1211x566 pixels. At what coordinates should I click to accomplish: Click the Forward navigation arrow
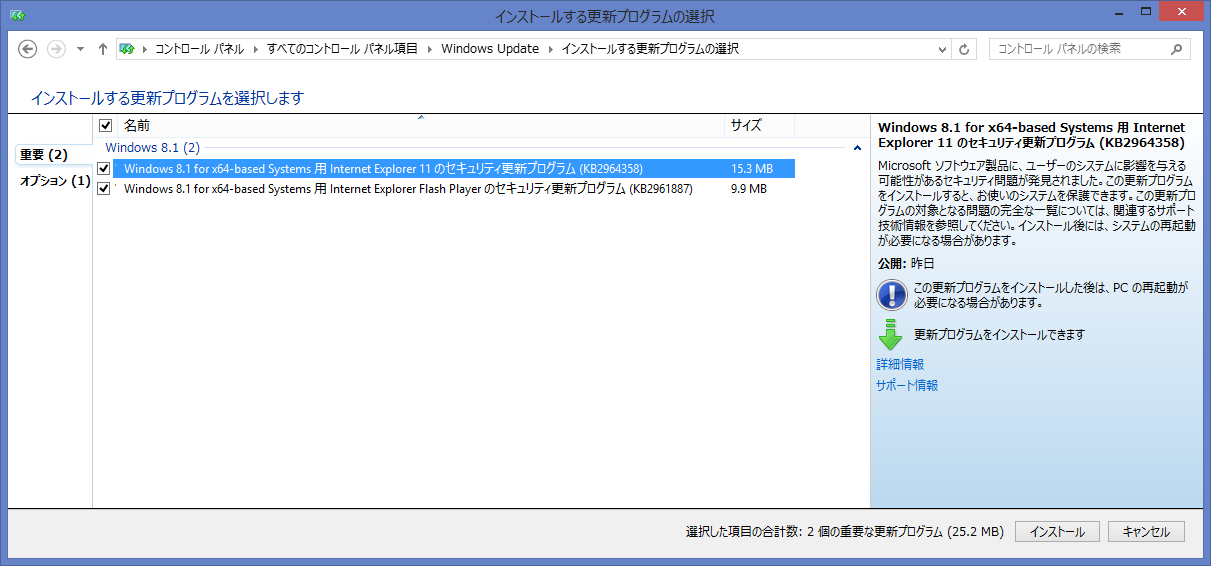point(56,49)
